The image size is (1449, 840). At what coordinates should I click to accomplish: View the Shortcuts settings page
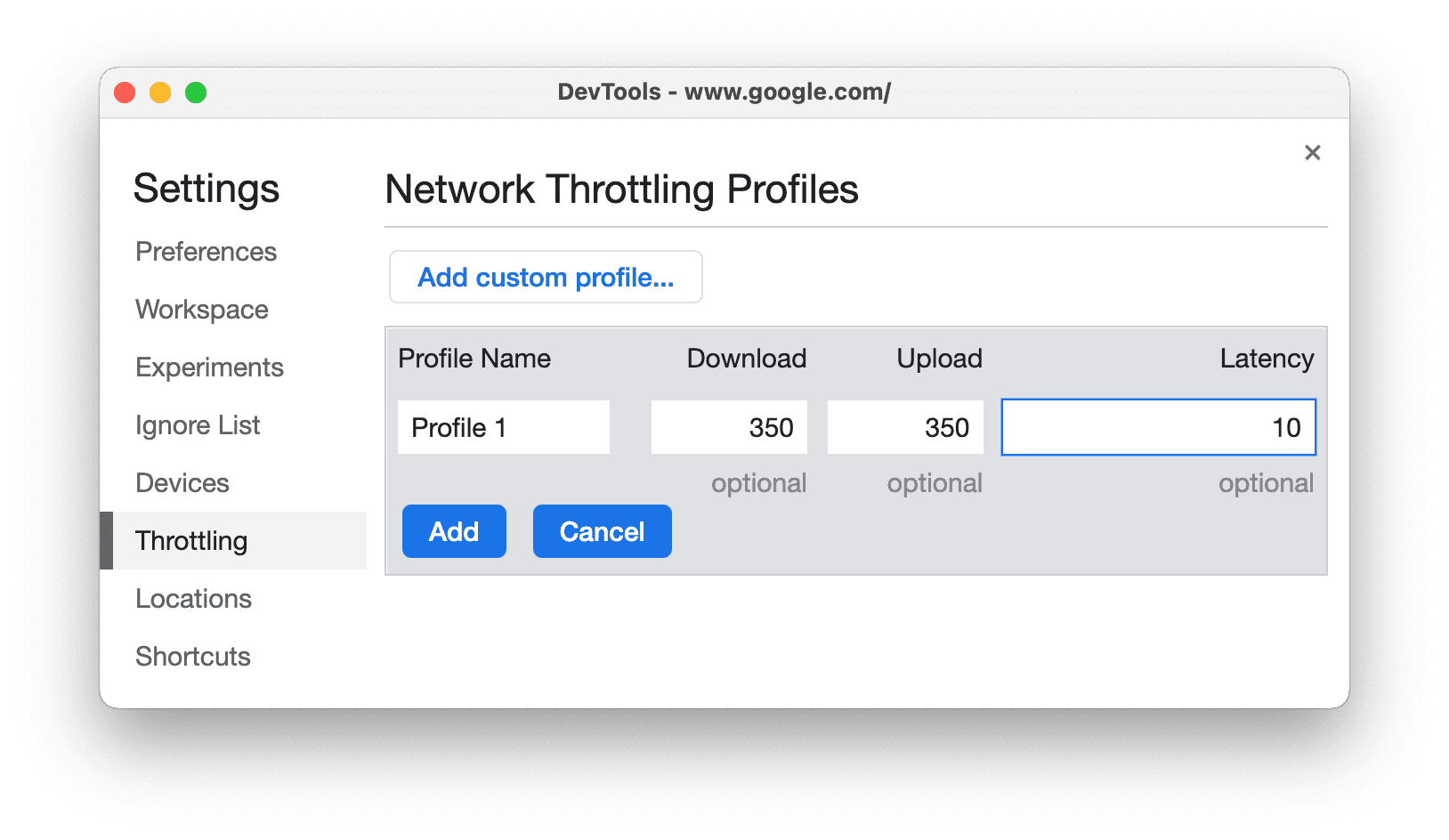pyautogui.click(x=192, y=657)
